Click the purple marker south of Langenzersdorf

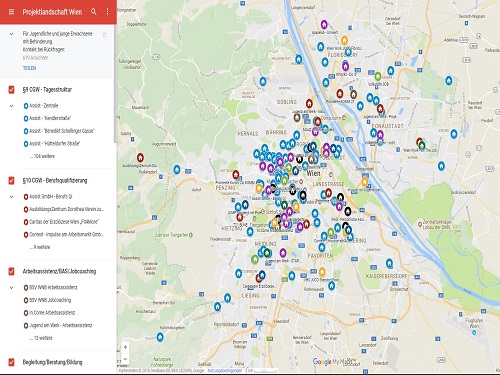[x=324, y=24]
